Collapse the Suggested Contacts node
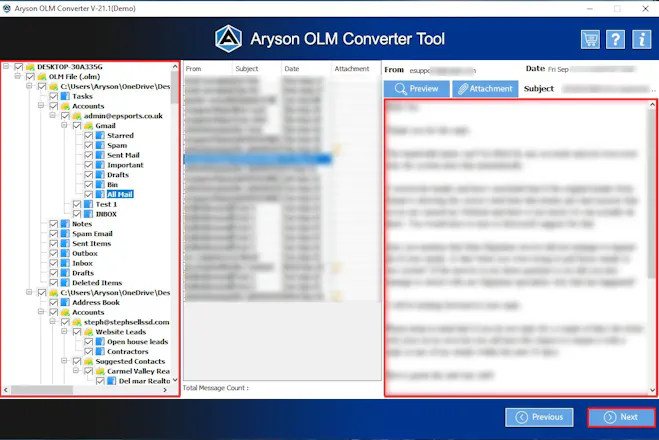Screen dimensions: 659x440 (64, 361)
